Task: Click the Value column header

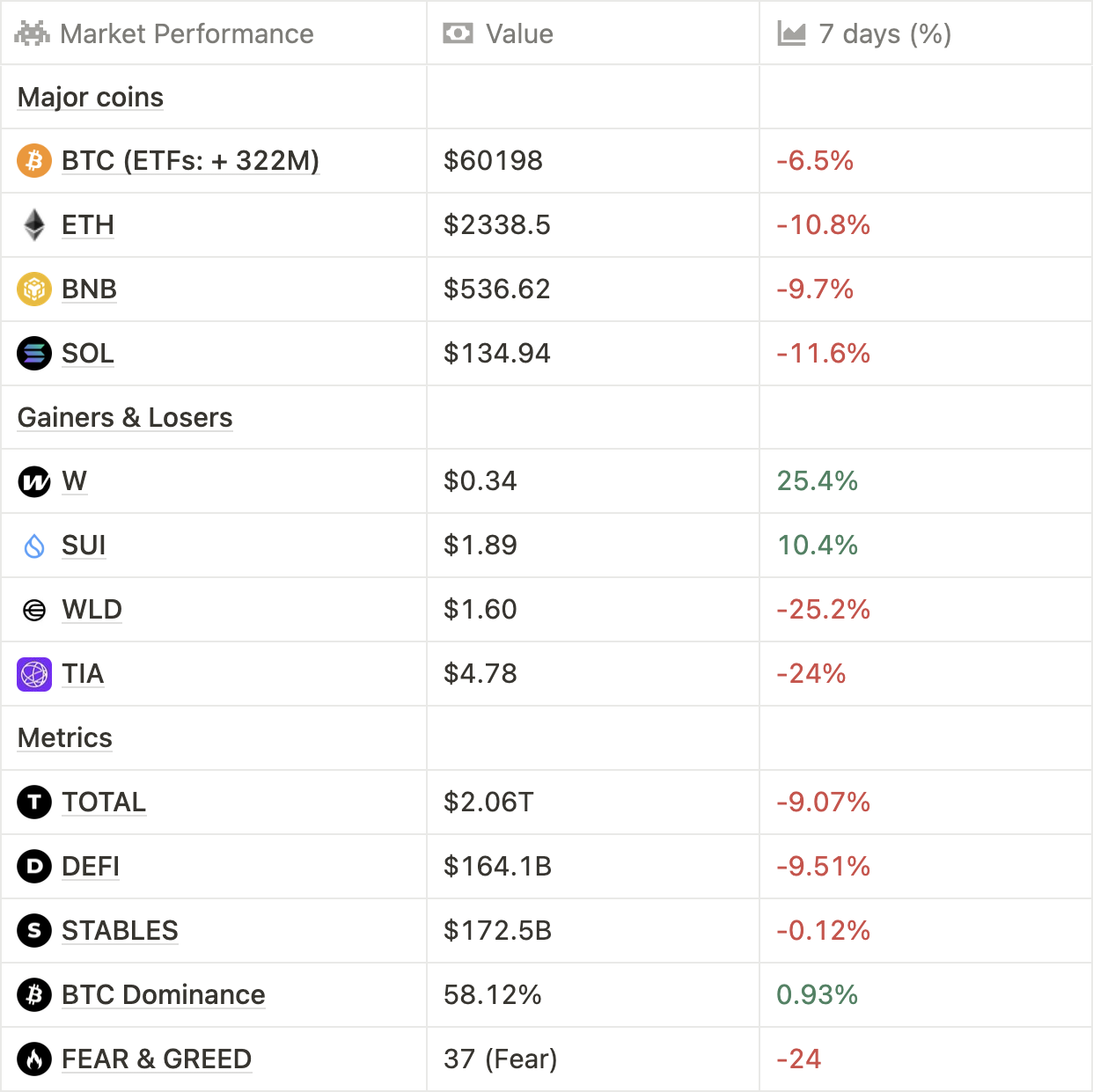Action: click(x=519, y=33)
